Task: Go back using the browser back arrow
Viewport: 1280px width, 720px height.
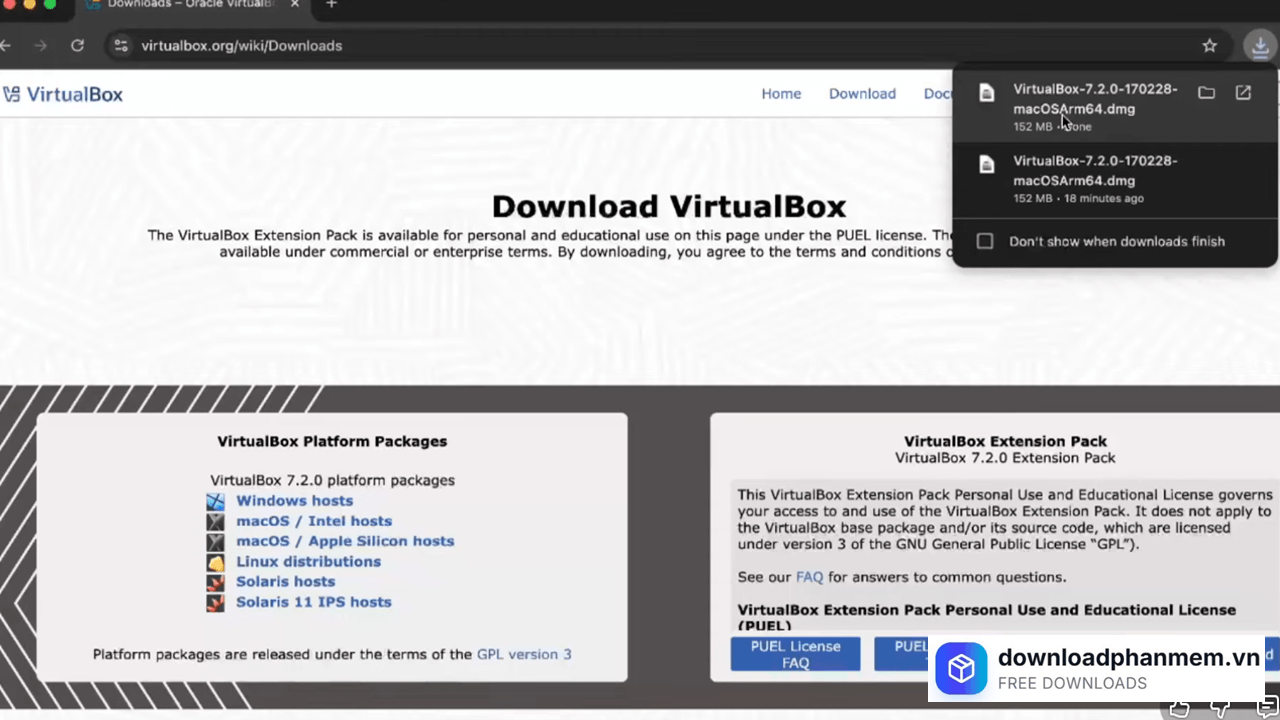Action: click(x=6, y=46)
